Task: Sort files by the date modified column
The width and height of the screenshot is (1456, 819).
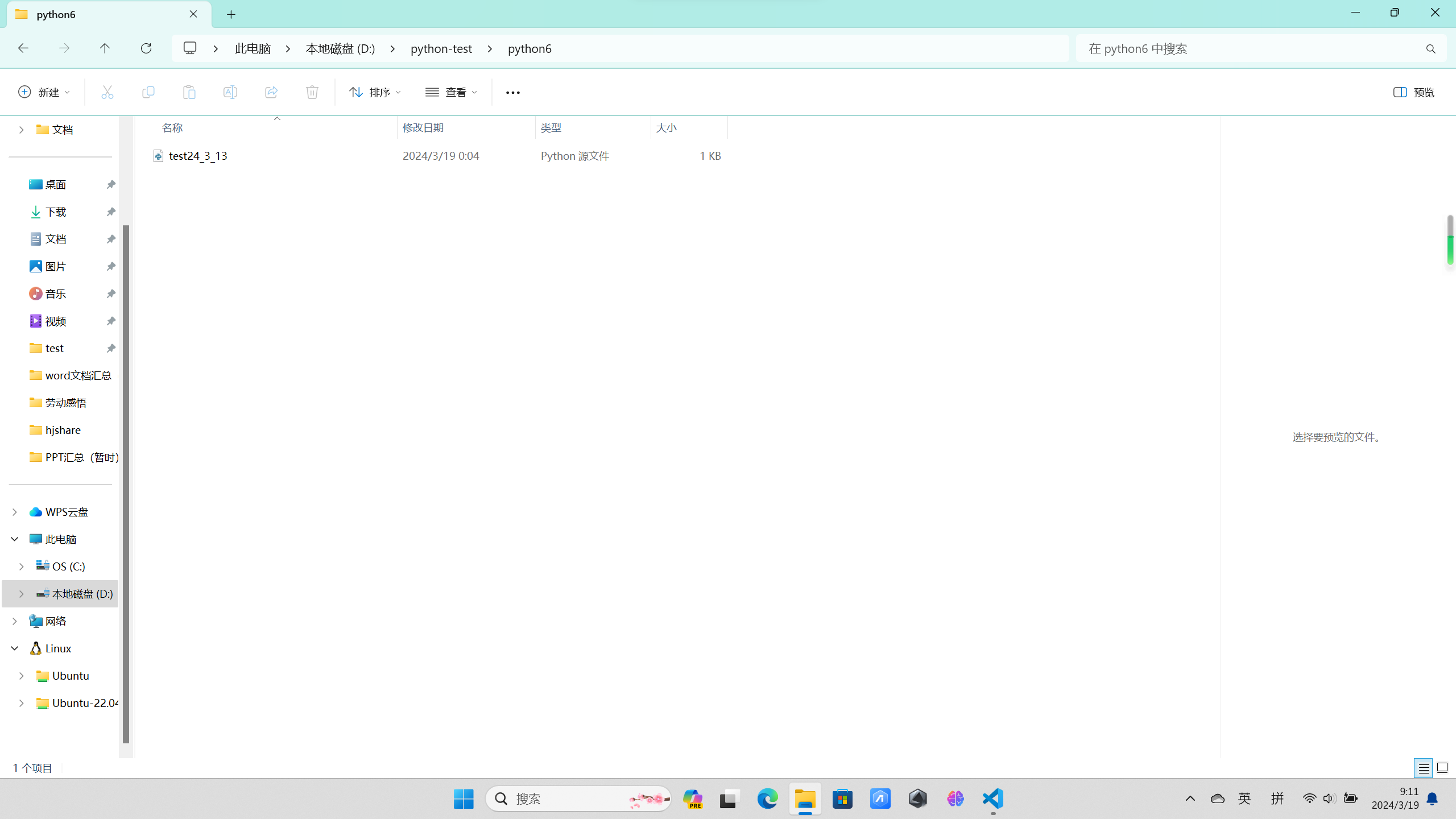Action: pyautogui.click(x=423, y=127)
